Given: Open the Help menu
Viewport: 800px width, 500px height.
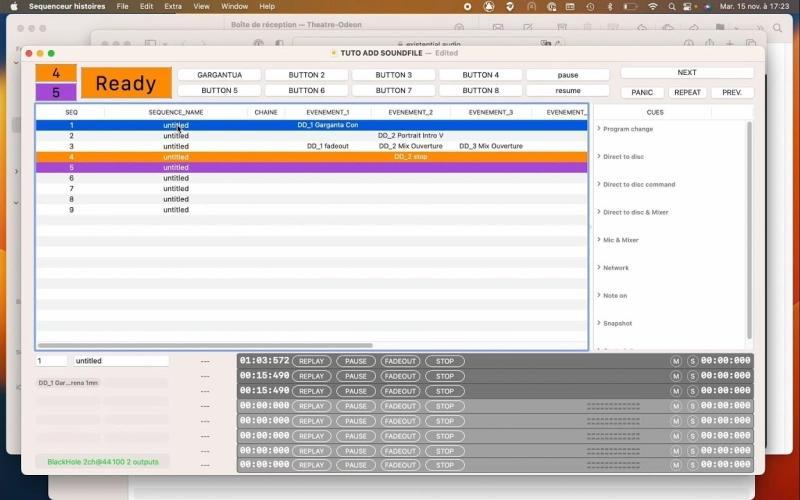Looking at the screenshot, I should click(267, 7).
